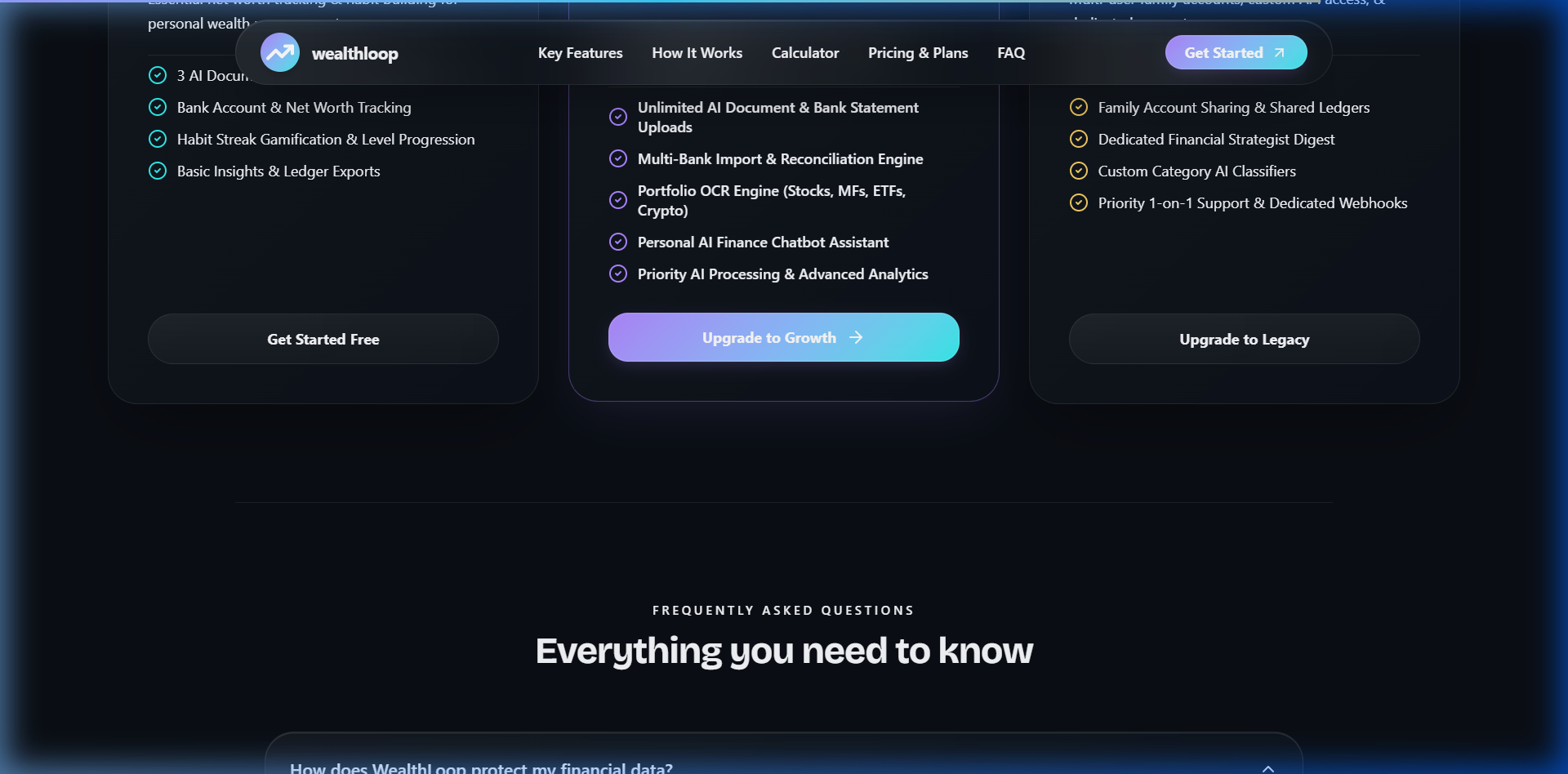Collapse the WealthLoop data protection FAQ chevron

1268,768
